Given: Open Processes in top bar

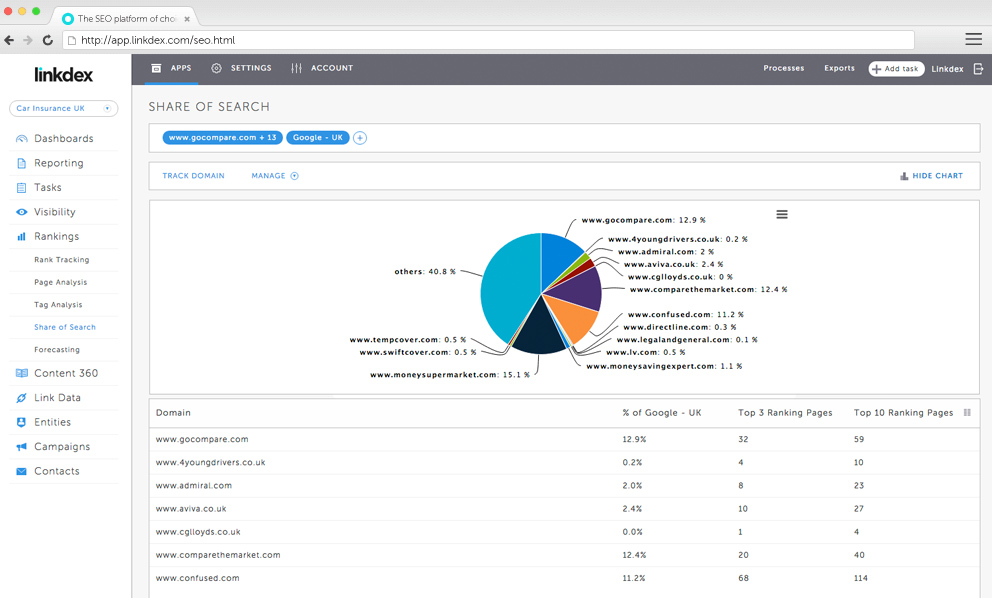Looking at the screenshot, I should click(783, 68).
